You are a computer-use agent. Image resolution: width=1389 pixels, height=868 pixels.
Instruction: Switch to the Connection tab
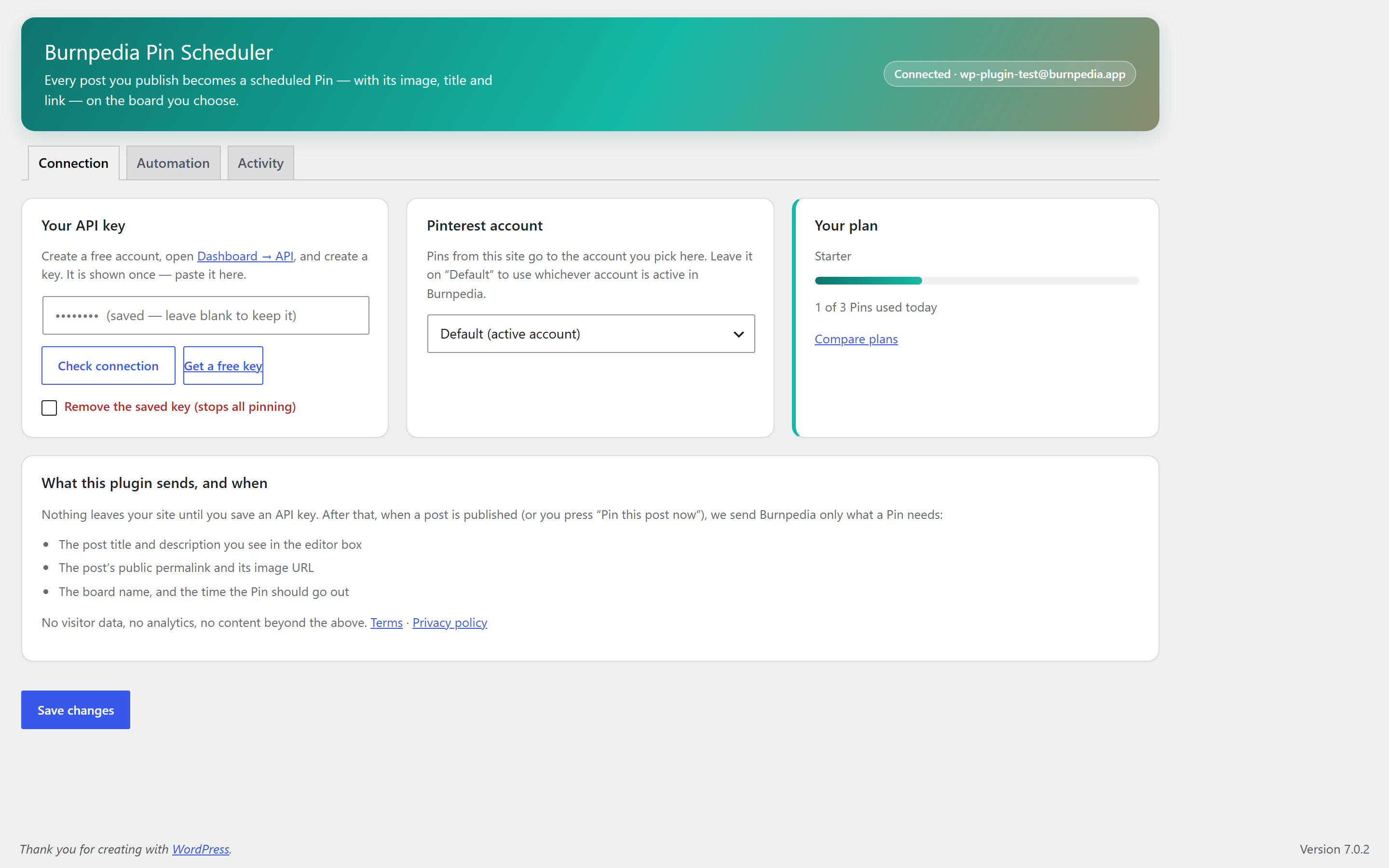[x=73, y=163]
